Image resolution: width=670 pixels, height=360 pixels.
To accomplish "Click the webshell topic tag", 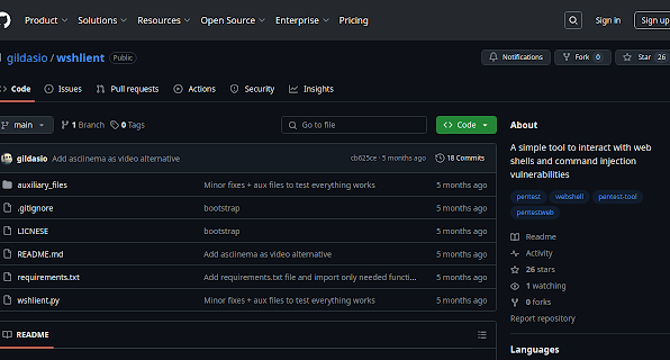I will coord(569,196).
